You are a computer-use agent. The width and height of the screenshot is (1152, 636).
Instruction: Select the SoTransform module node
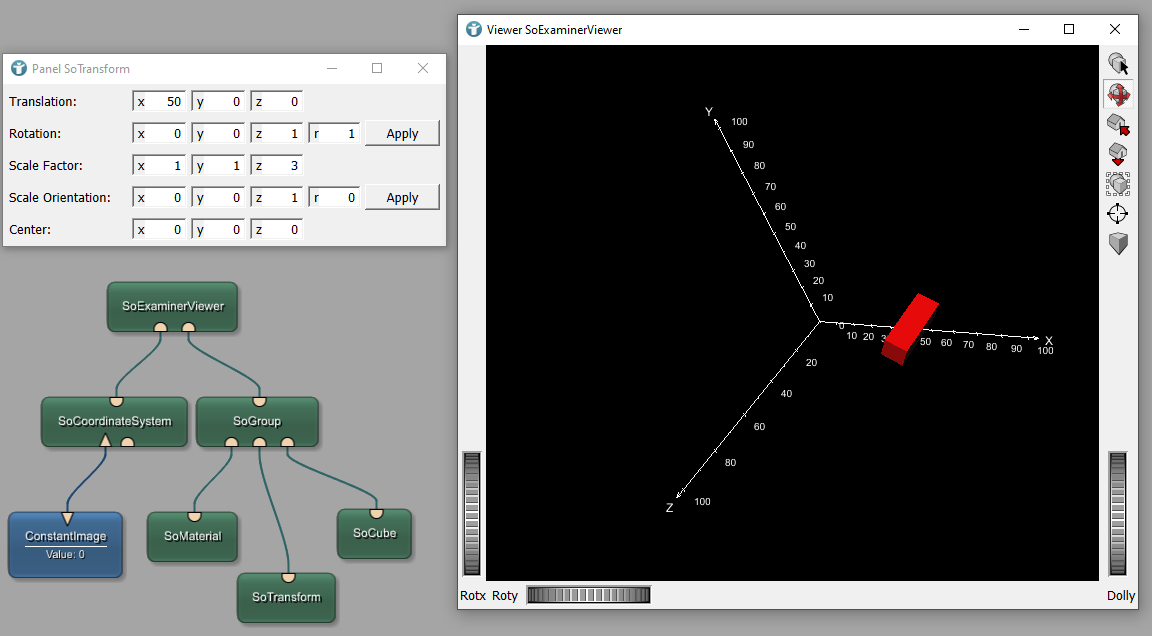(x=286, y=597)
